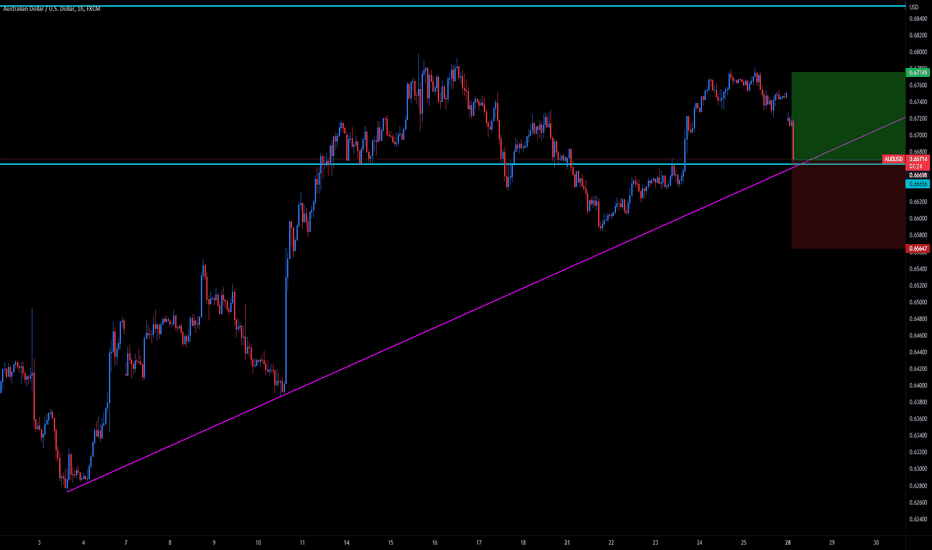932x550 pixels.
Task: Click date label 16 on time axis
Action: click(x=434, y=543)
